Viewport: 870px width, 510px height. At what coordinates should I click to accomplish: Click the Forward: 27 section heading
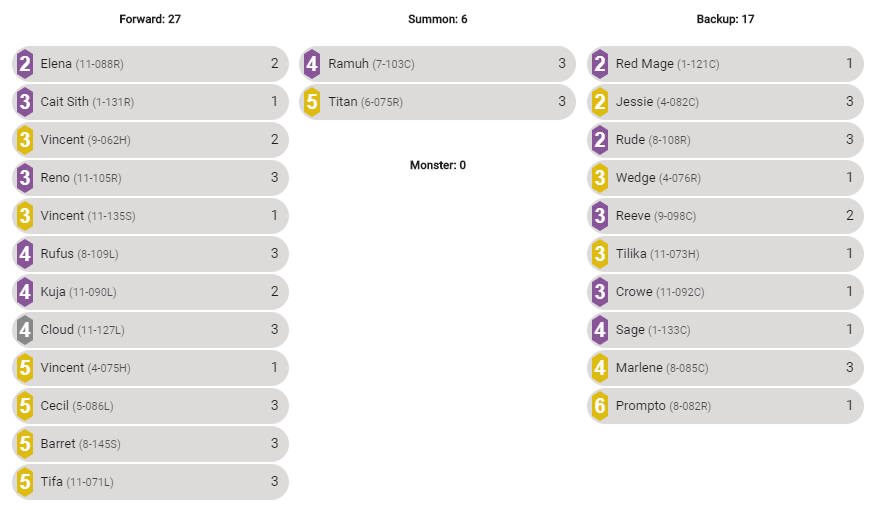(x=150, y=19)
